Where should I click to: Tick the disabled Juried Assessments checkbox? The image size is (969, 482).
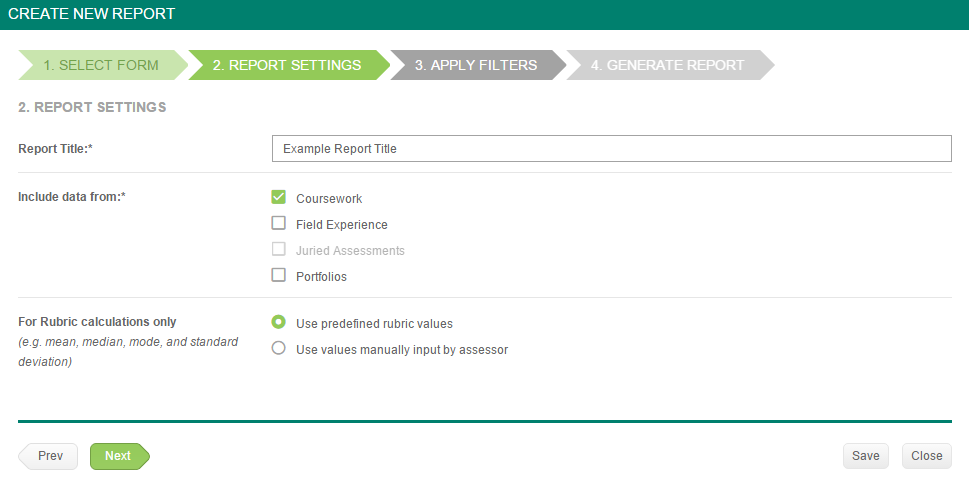(279, 249)
